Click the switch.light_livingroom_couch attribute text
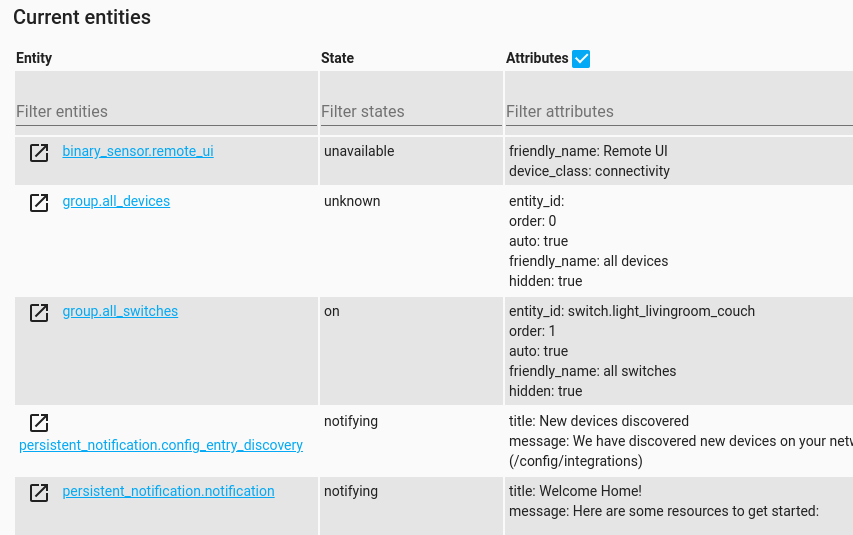 pyautogui.click(x=662, y=311)
